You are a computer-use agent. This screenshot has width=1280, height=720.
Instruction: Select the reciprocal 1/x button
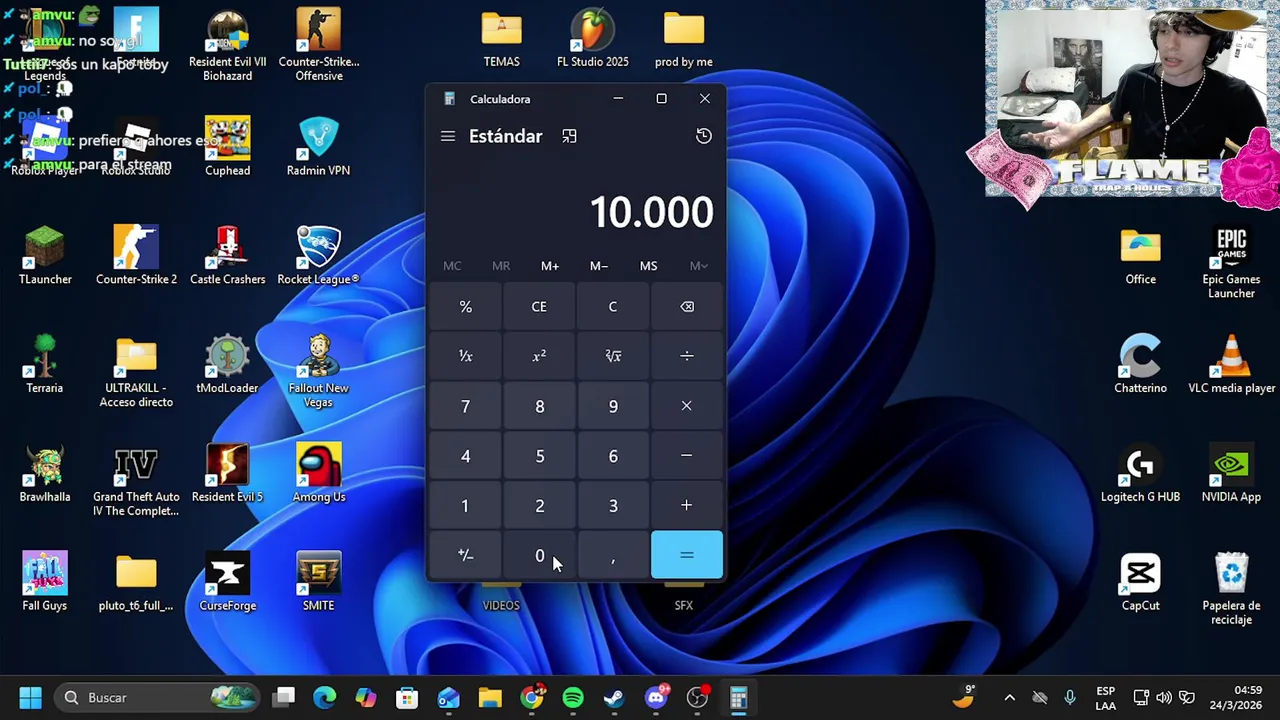point(465,356)
